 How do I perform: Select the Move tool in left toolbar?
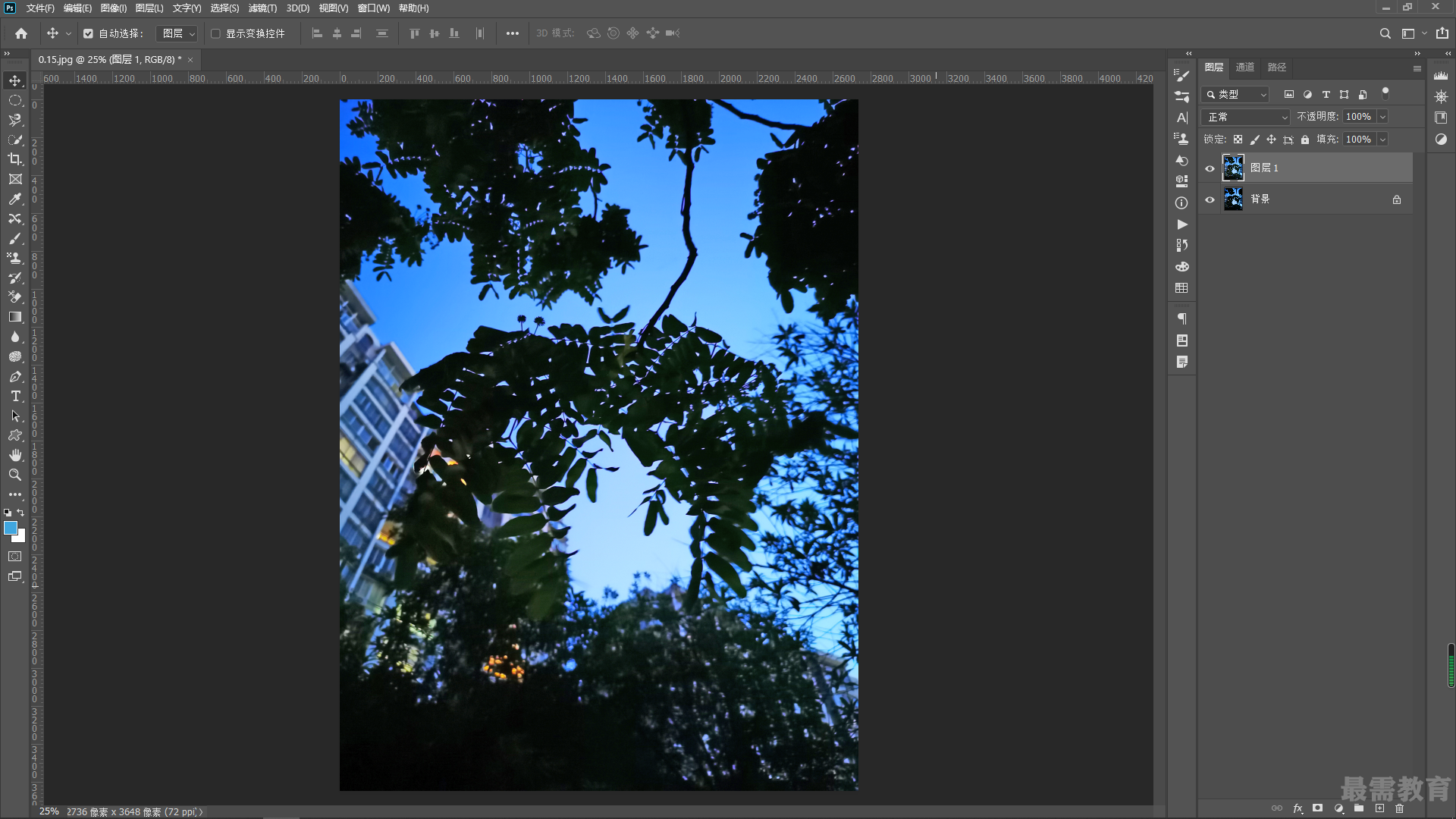tap(15, 80)
